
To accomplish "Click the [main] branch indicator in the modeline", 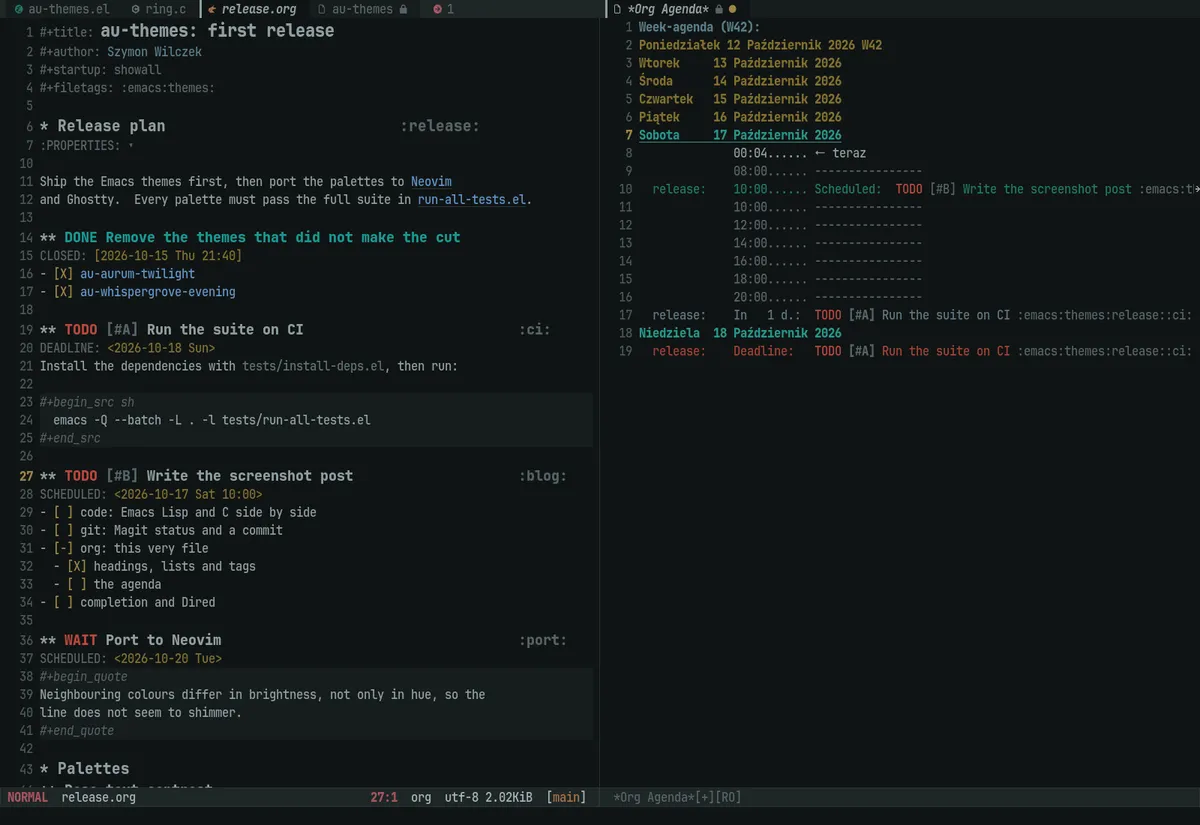I will (566, 797).
